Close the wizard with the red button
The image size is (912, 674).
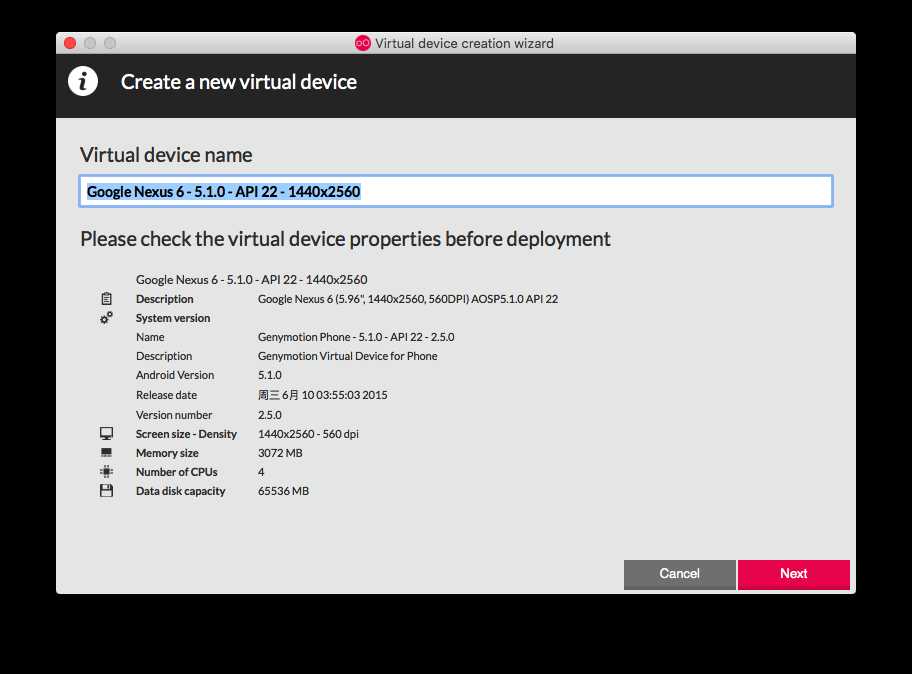(70, 44)
